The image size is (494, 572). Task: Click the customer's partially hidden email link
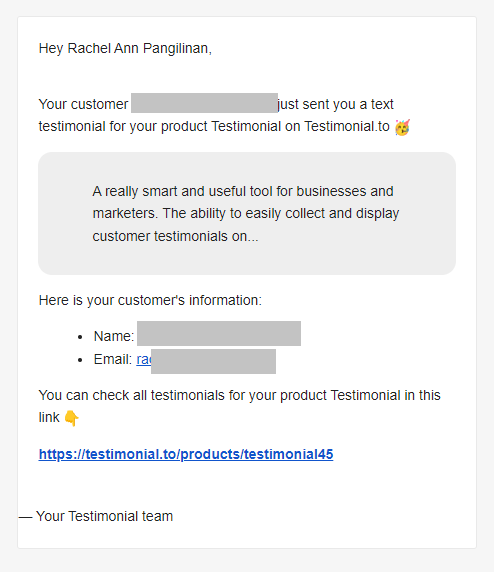click(144, 360)
